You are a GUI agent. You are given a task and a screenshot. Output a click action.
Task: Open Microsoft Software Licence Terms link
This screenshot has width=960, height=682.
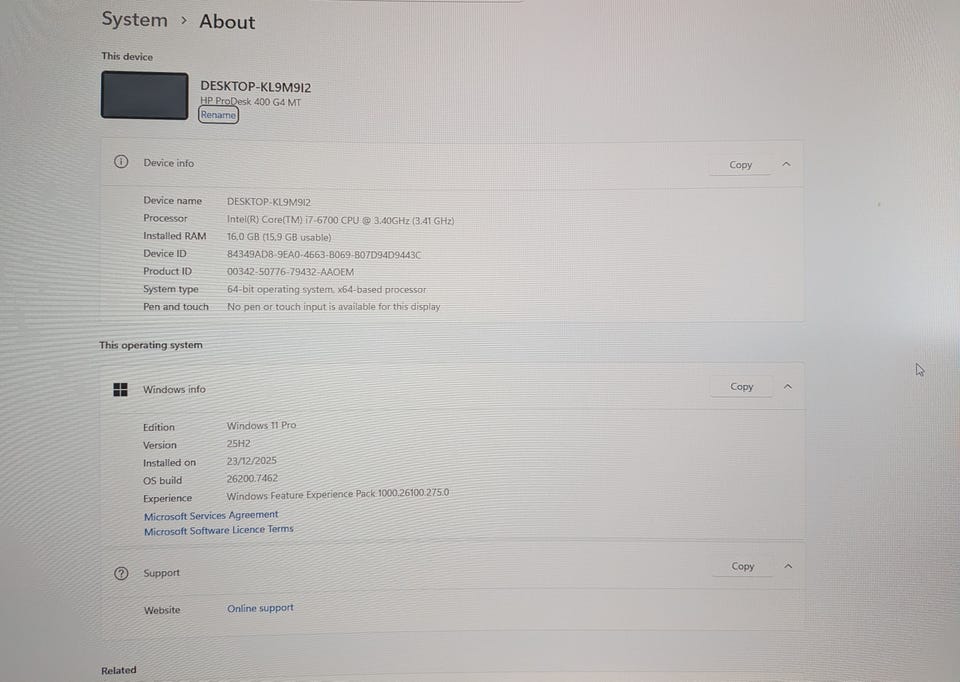point(219,530)
